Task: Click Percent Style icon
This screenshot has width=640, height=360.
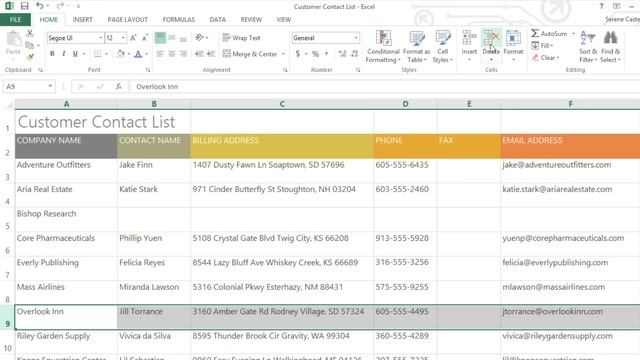Action: coord(315,54)
